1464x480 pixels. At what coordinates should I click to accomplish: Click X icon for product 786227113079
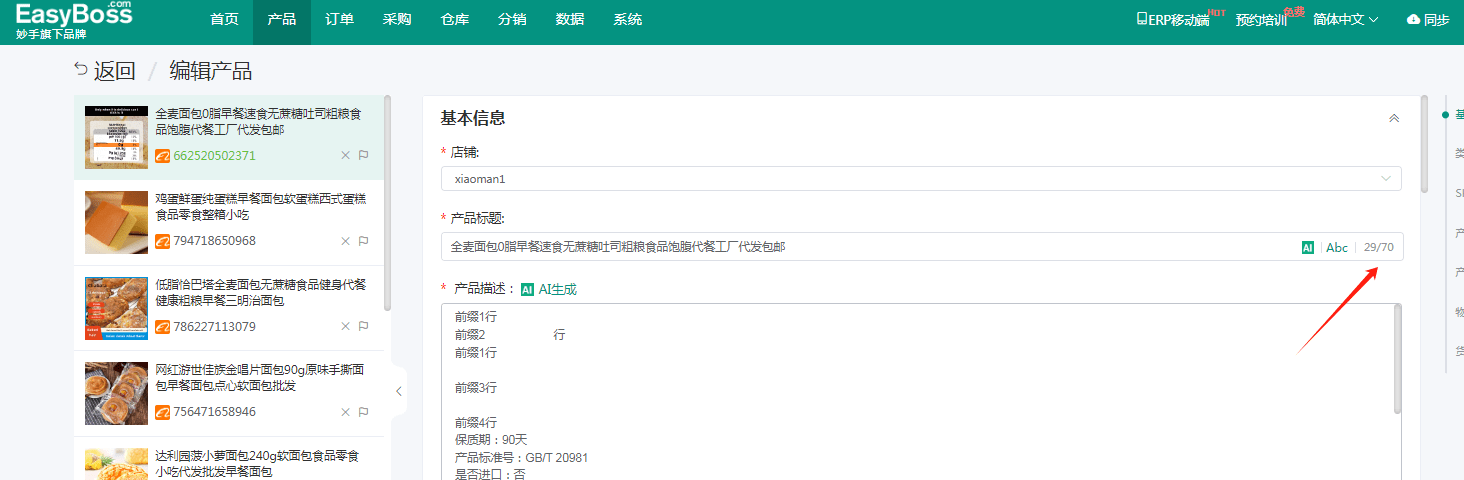345,327
